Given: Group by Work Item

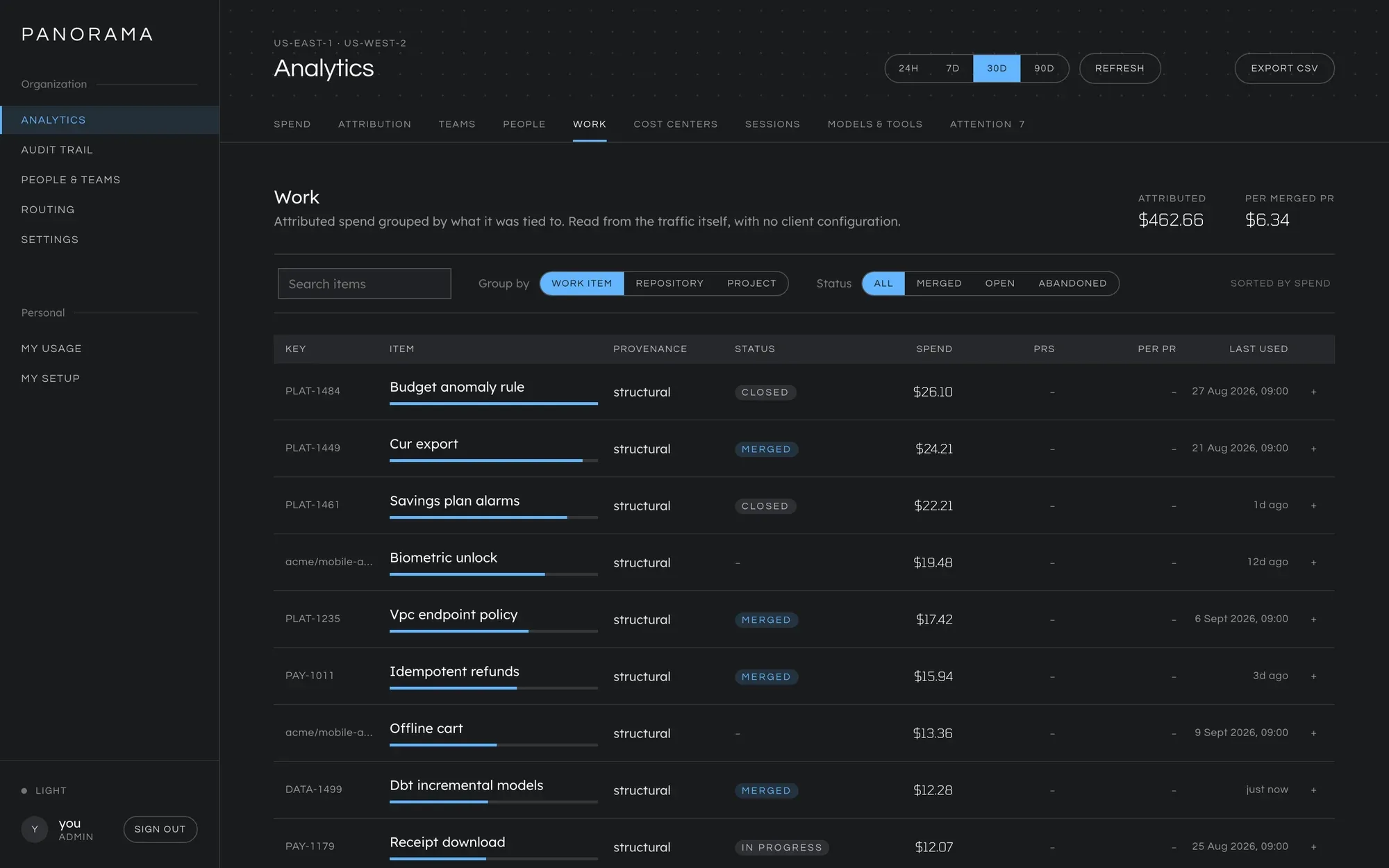Looking at the screenshot, I should click(582, 283).
